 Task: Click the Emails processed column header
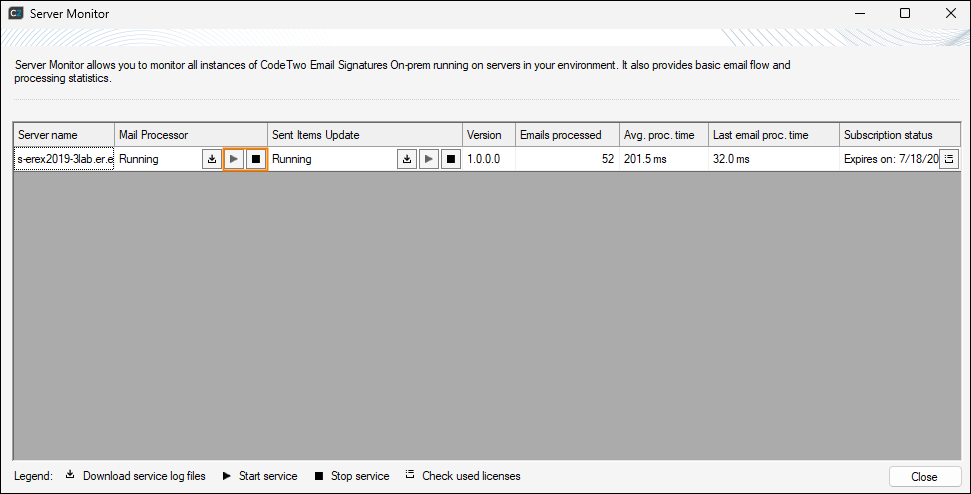click(x=568, y=135)
